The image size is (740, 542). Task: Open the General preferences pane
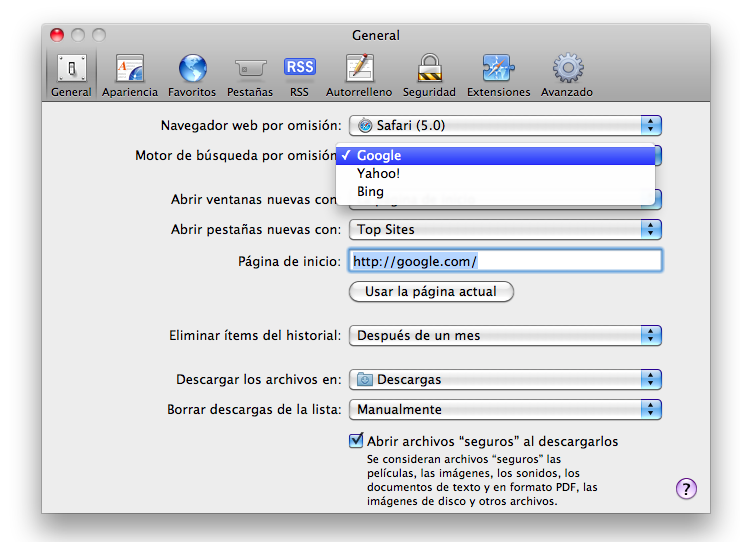[71, 76]
